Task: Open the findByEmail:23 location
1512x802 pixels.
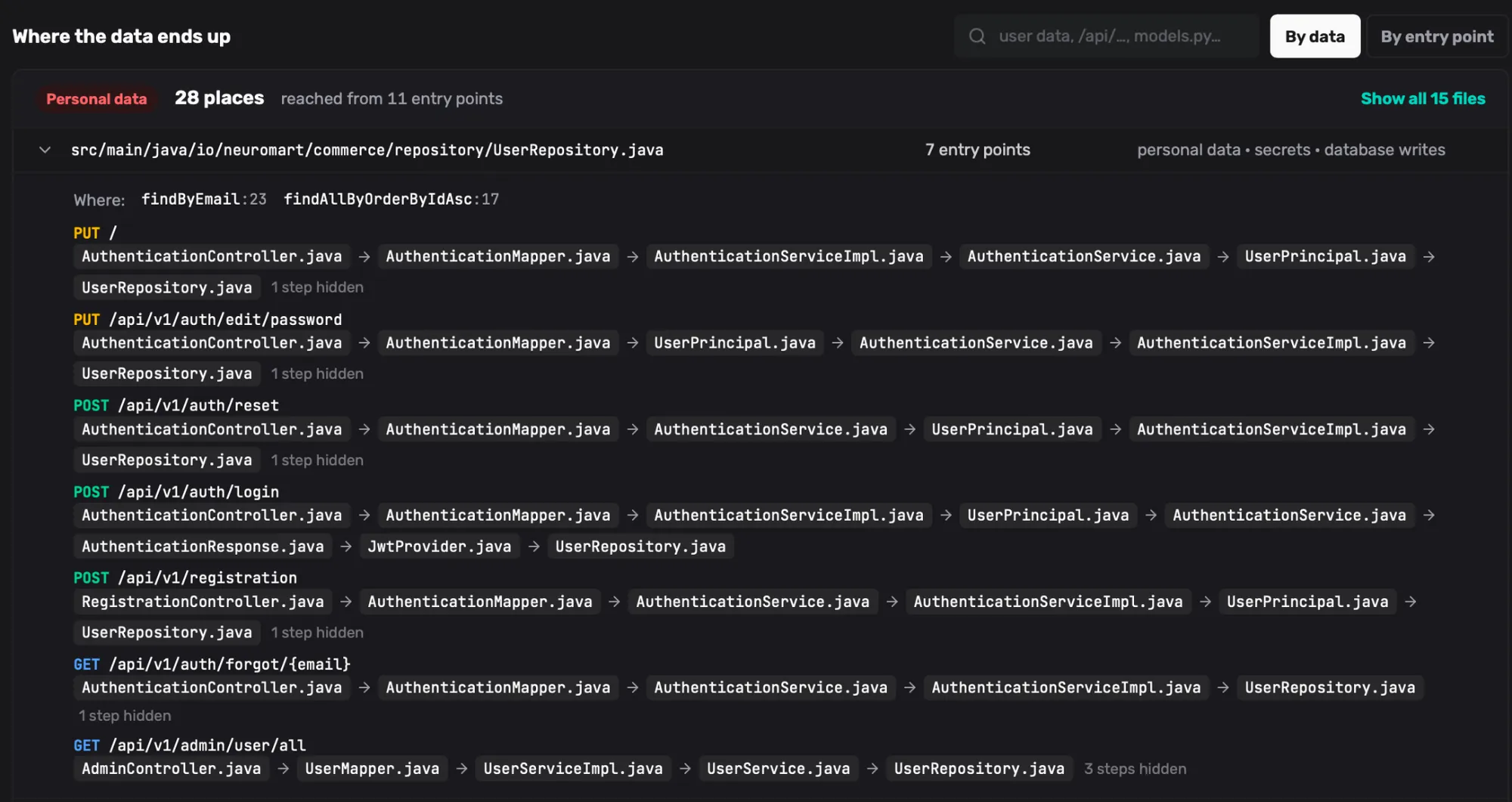Action: pos(204,199)
